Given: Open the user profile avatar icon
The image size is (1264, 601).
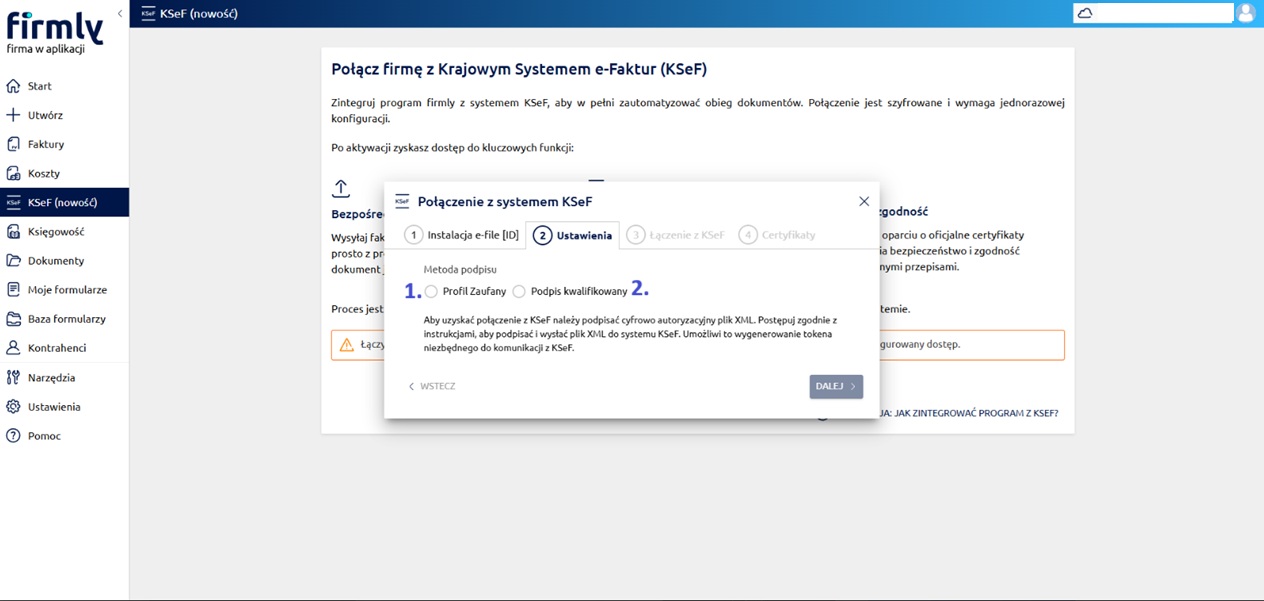Looking at the screenshot, I should point(1245,13).
